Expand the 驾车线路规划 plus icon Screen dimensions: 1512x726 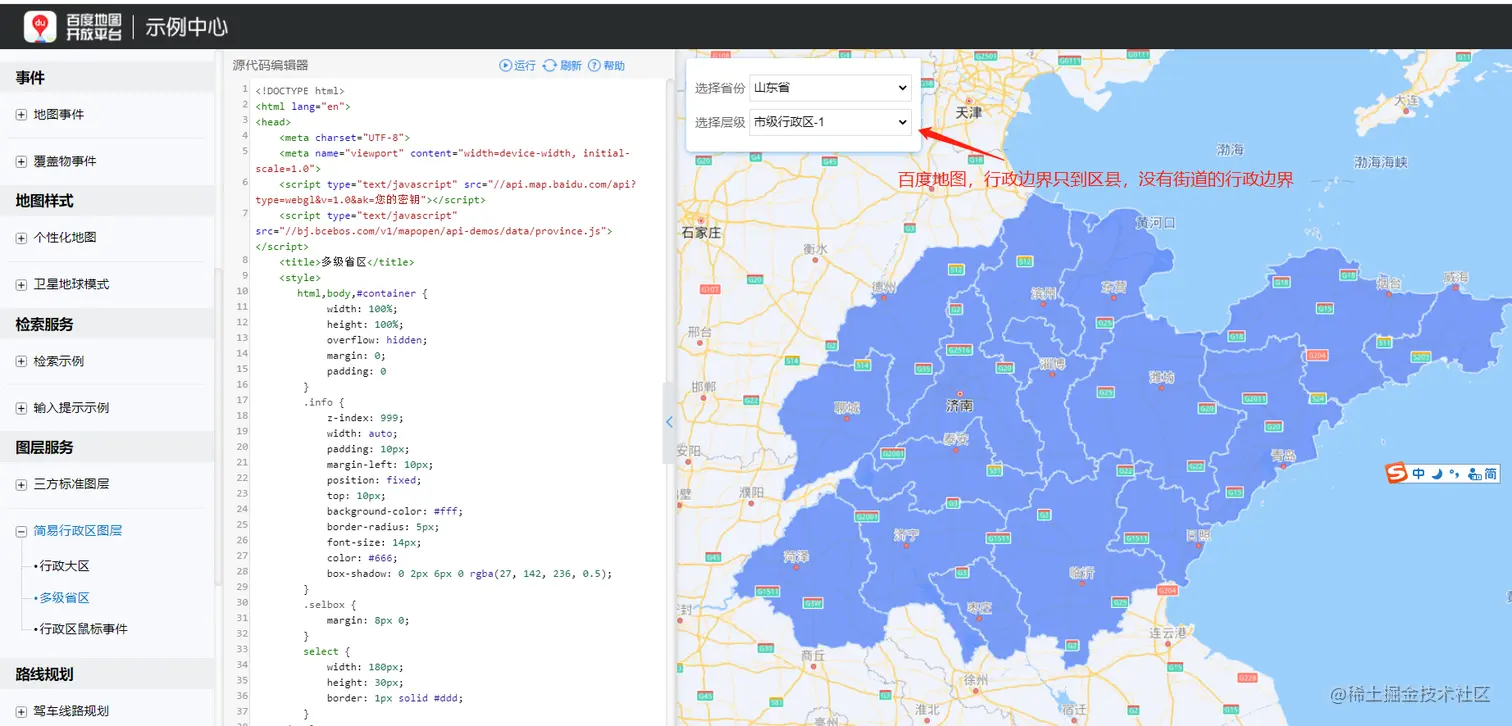[x=21, y=712]
